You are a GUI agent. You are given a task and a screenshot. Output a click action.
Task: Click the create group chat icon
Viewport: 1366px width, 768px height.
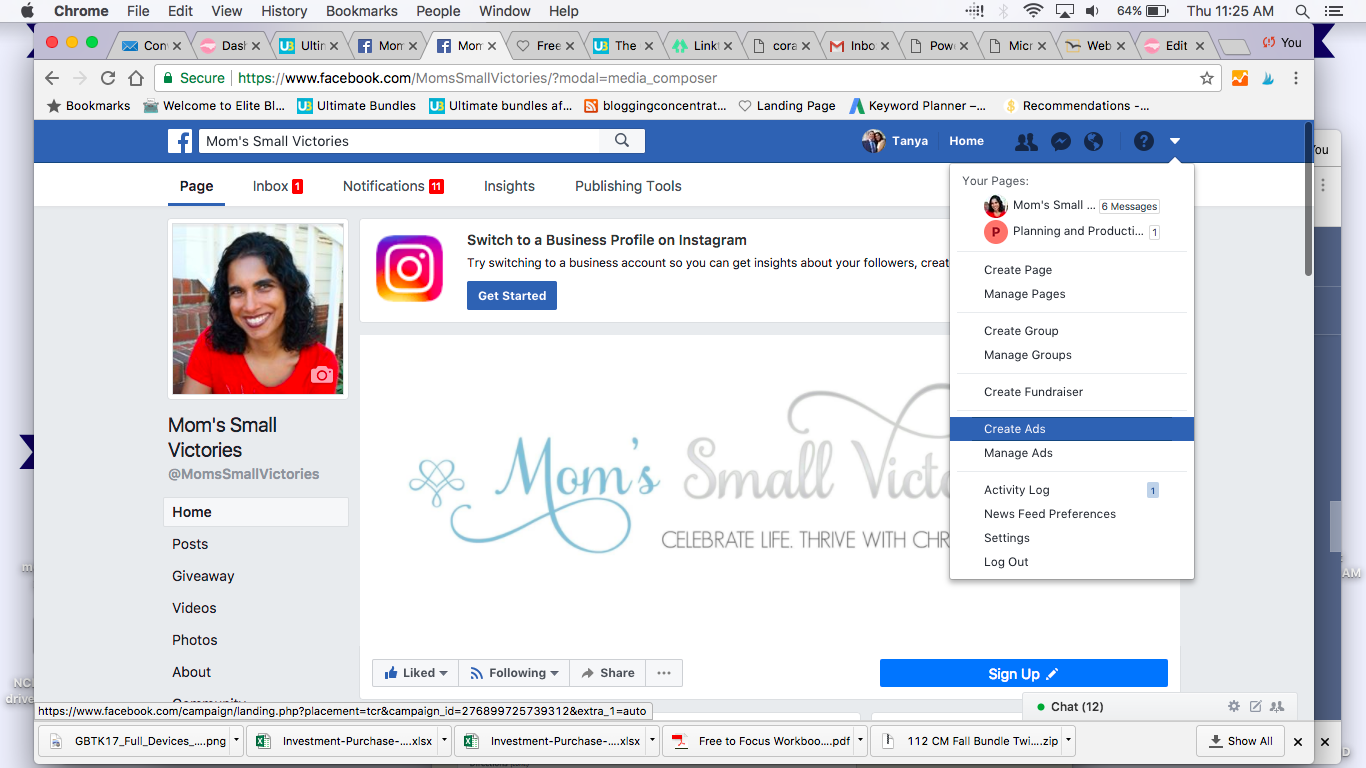[x=1277, y=706]
